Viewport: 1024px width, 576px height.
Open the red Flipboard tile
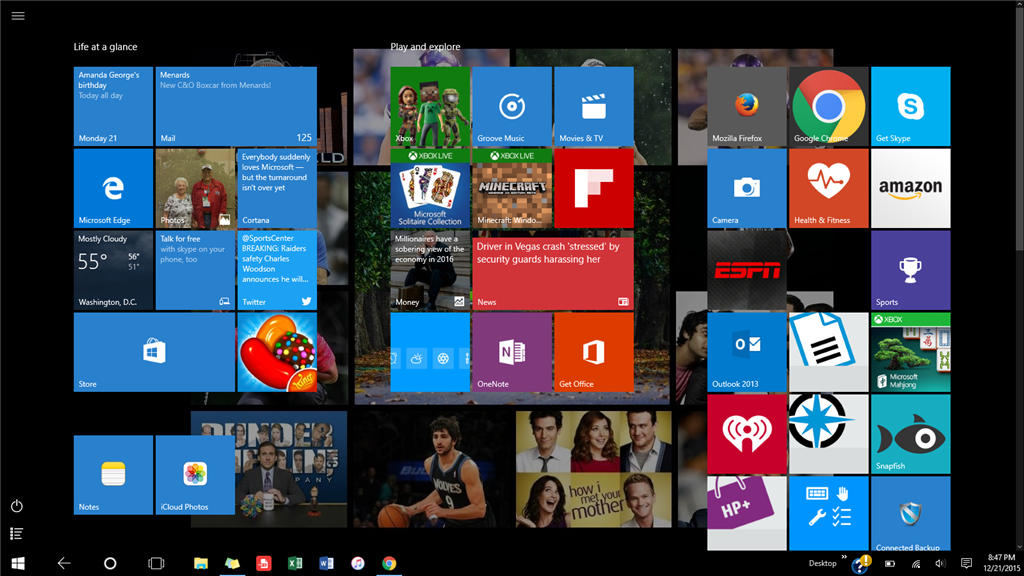(x=594, y=188)
